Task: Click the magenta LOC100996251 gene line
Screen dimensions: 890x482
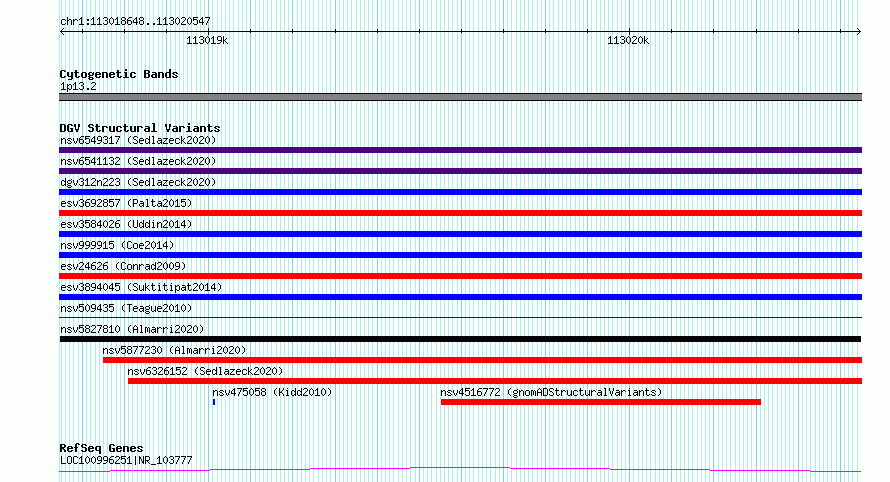Action: click(460, 470)
